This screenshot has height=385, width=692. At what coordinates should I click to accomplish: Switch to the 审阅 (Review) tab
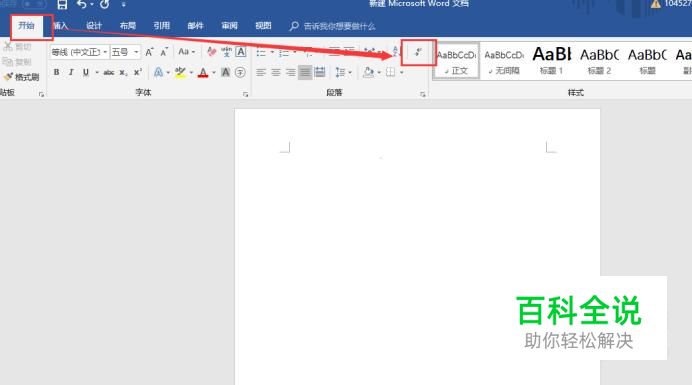(229, 26)
